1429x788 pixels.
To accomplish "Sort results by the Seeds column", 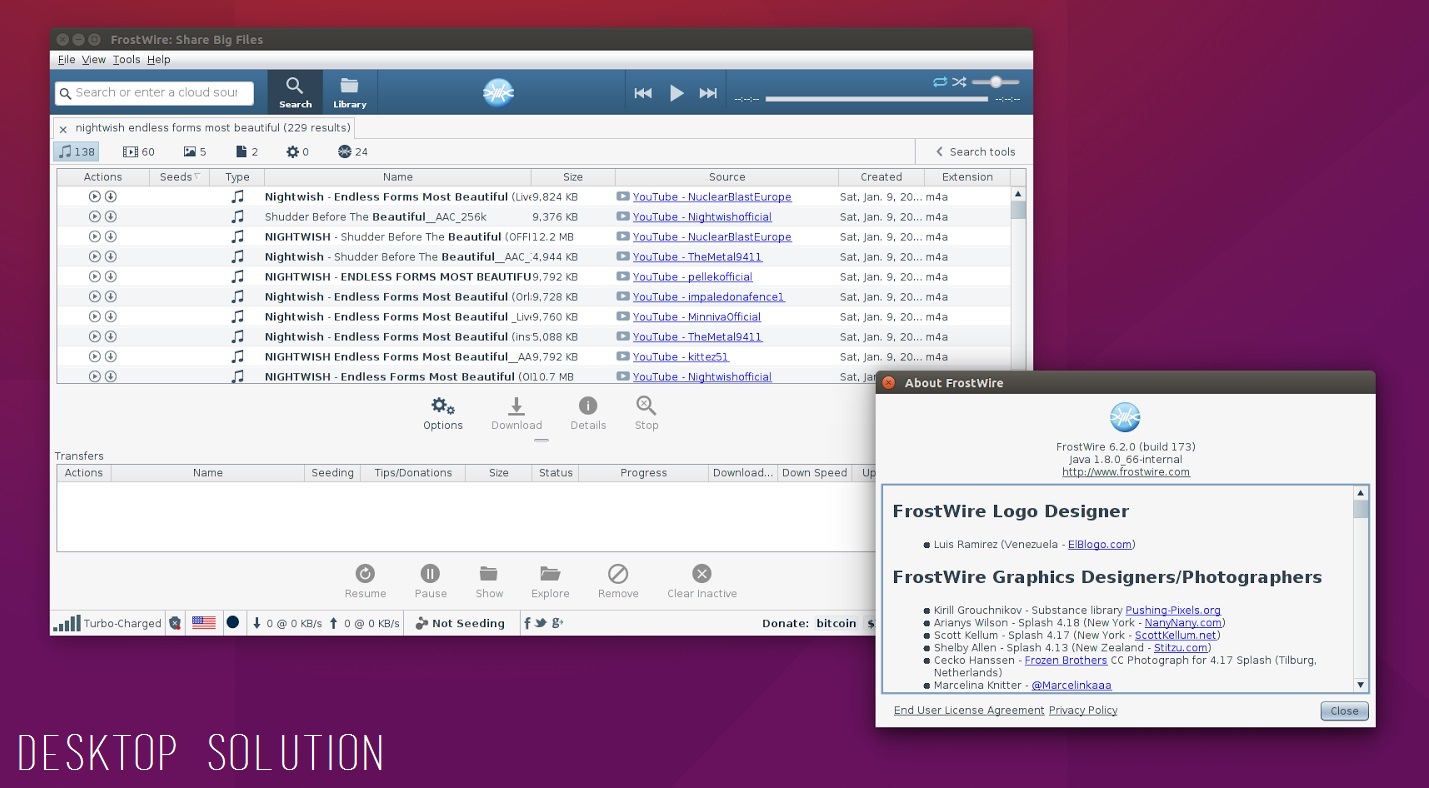I will [x=179, y=177].
